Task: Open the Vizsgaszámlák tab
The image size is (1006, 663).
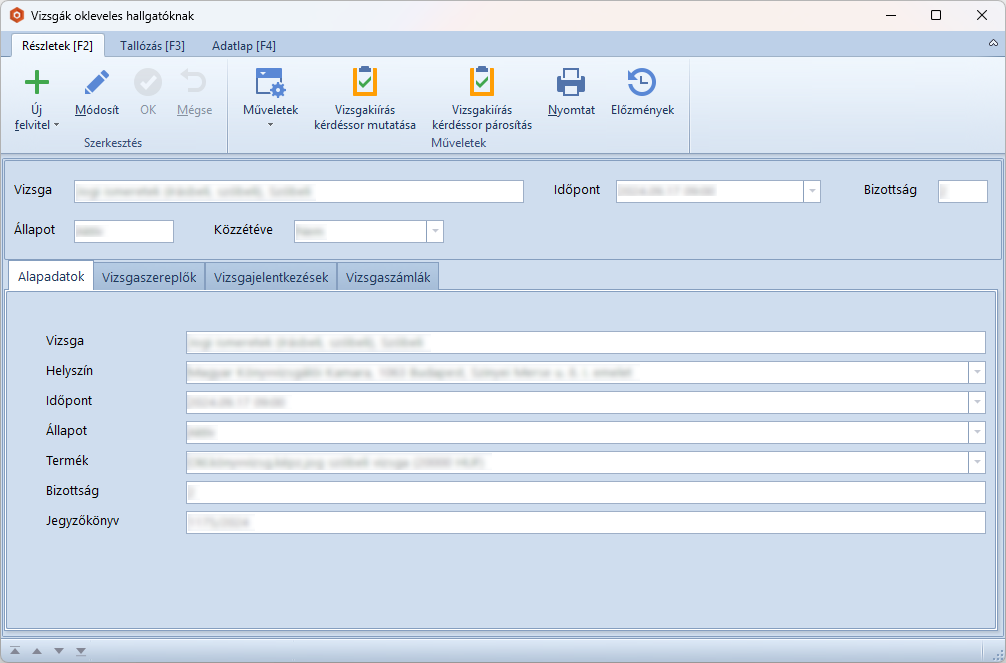Action: (388, 278)
